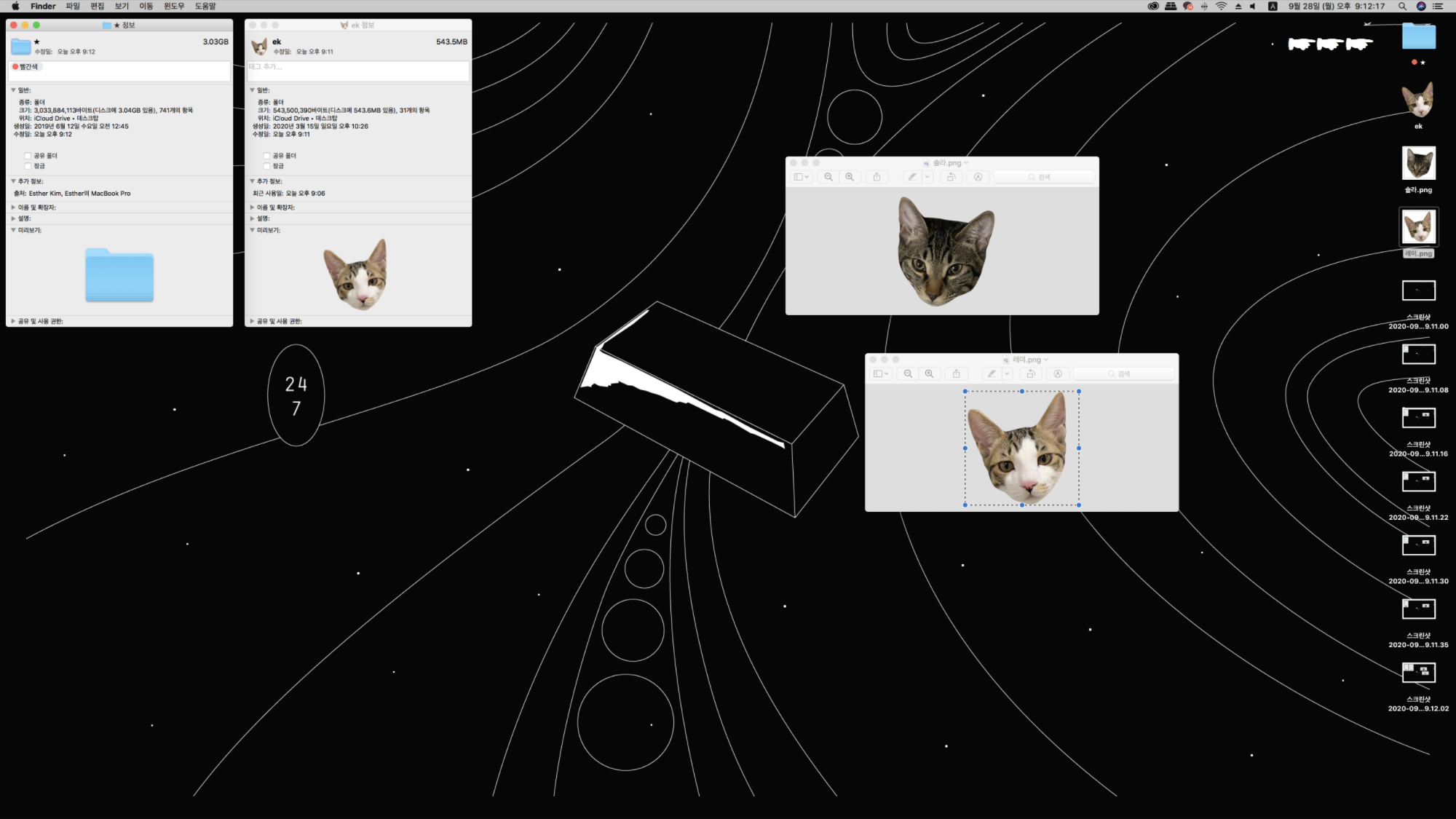1456x819 pixels.
Task: Open Spotlight search in the menu bar
Action: (1401, 6)
